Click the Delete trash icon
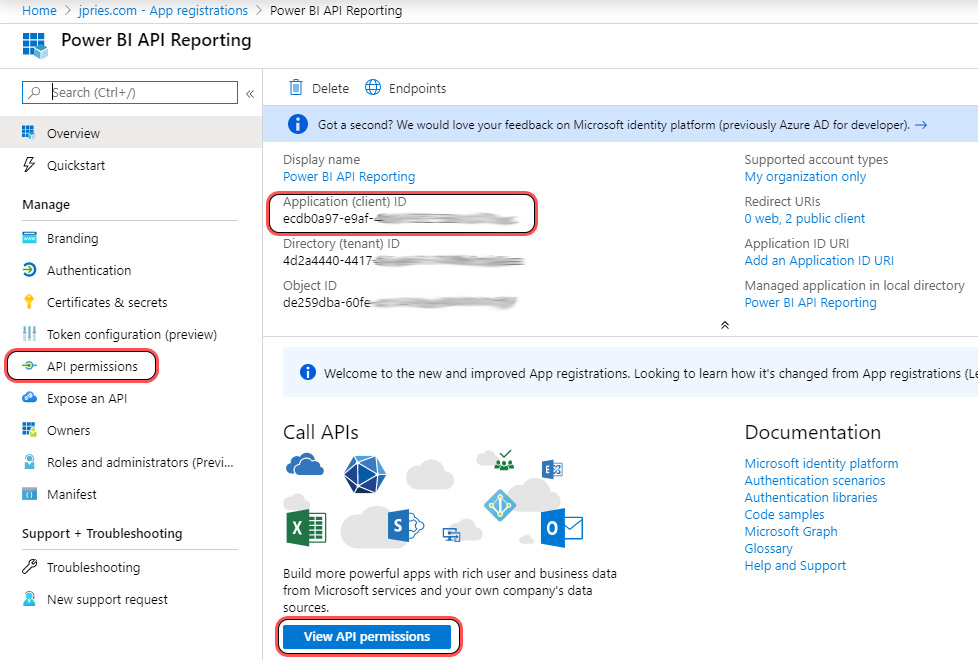 point(296,88)
